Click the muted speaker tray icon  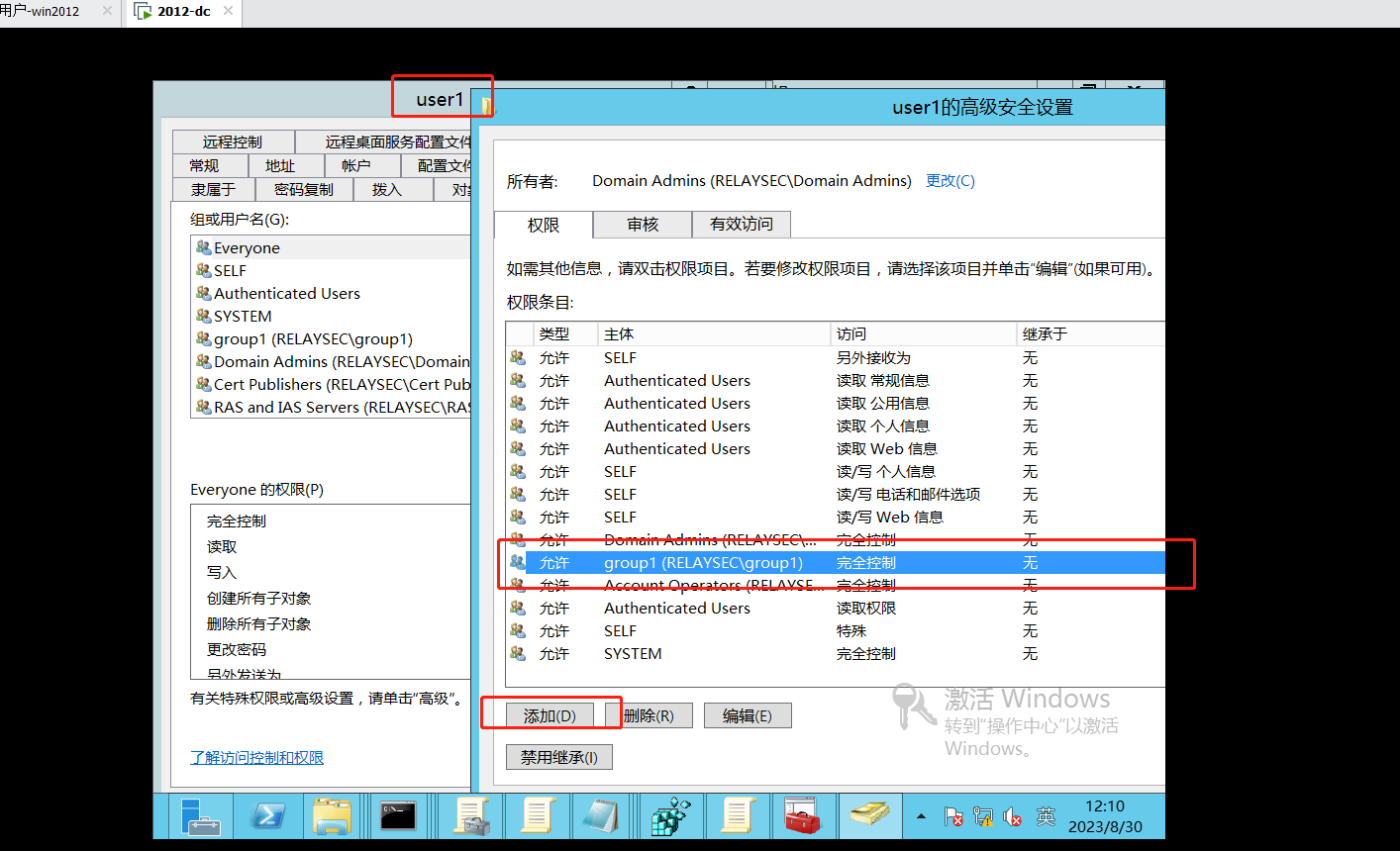point(1013,816)
